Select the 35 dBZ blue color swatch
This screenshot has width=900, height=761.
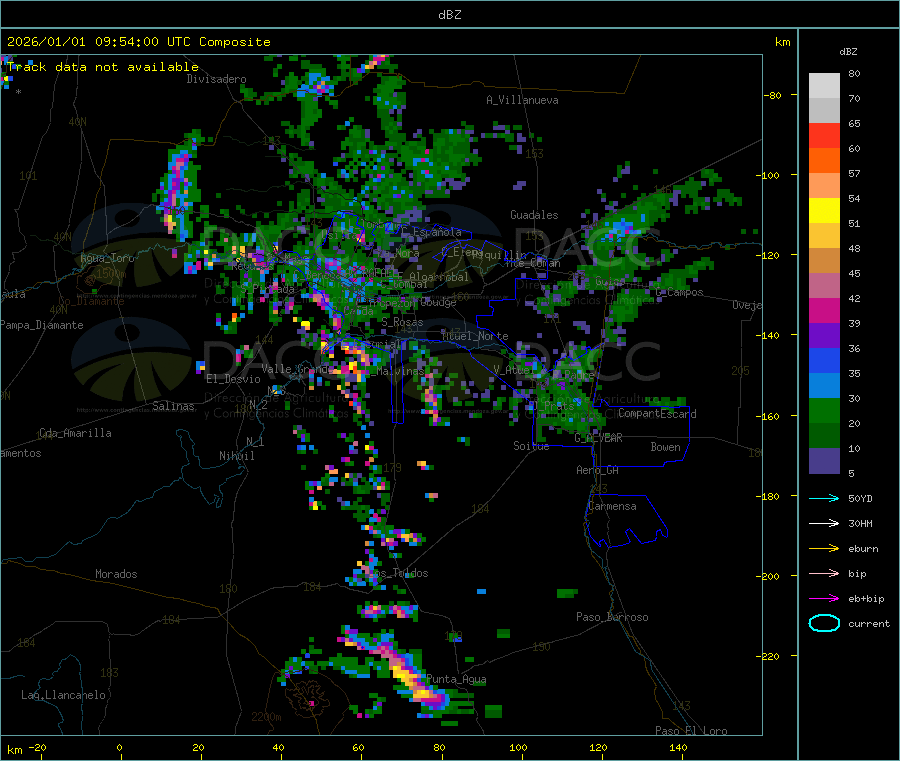[824, 386]
